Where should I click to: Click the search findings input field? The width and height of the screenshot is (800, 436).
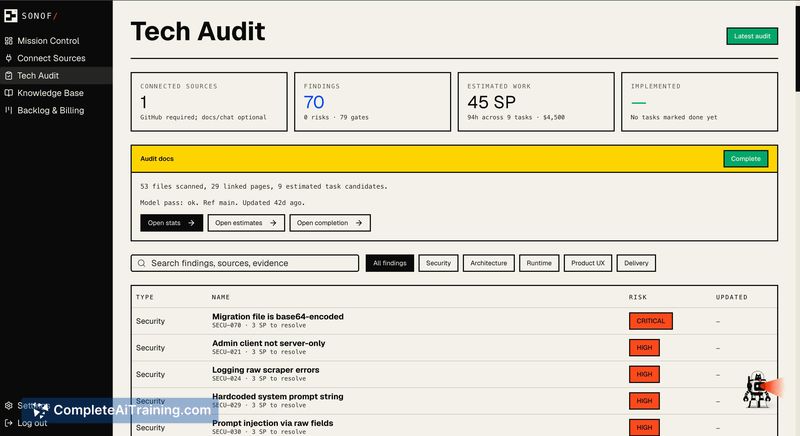pos(245,263)
